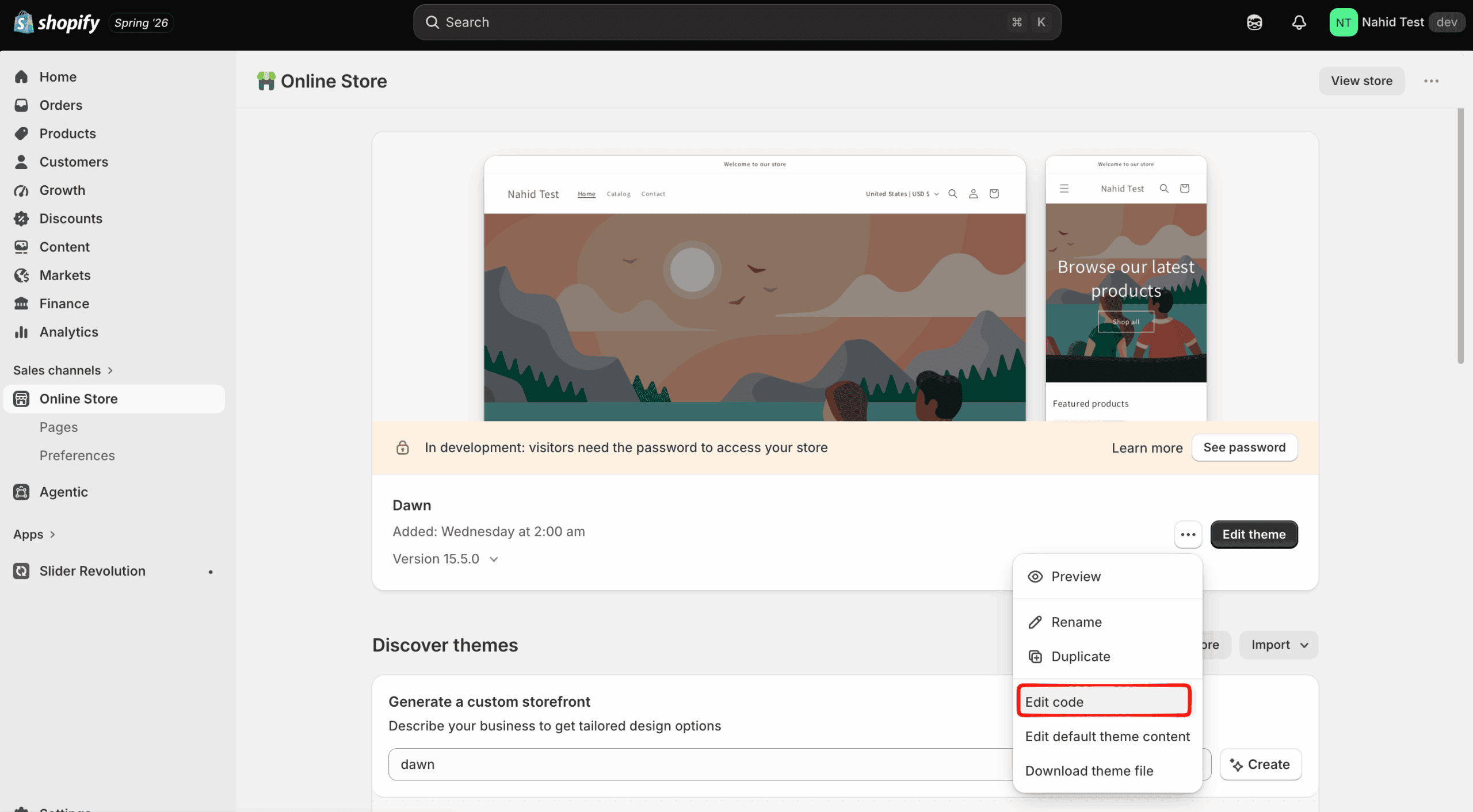Image resolution: width=1473 pixels, height=812 pixels.
Task: Click the View store button
Action: [x=1361, y=81]
